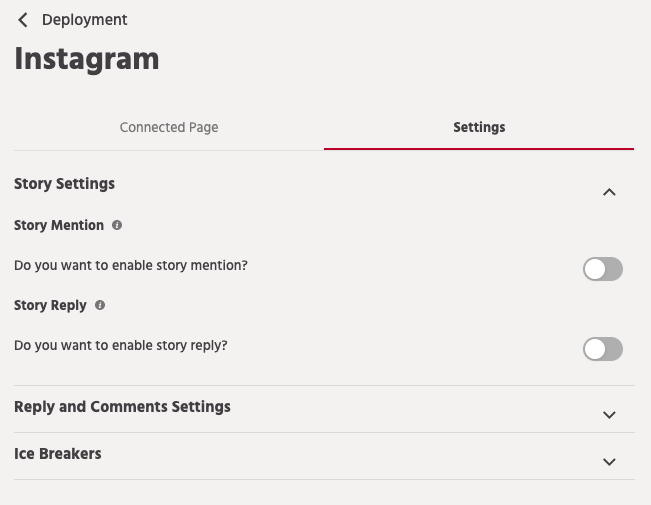
Task: Collapse Story Settings using its chevron
Action: click(609, 192)
